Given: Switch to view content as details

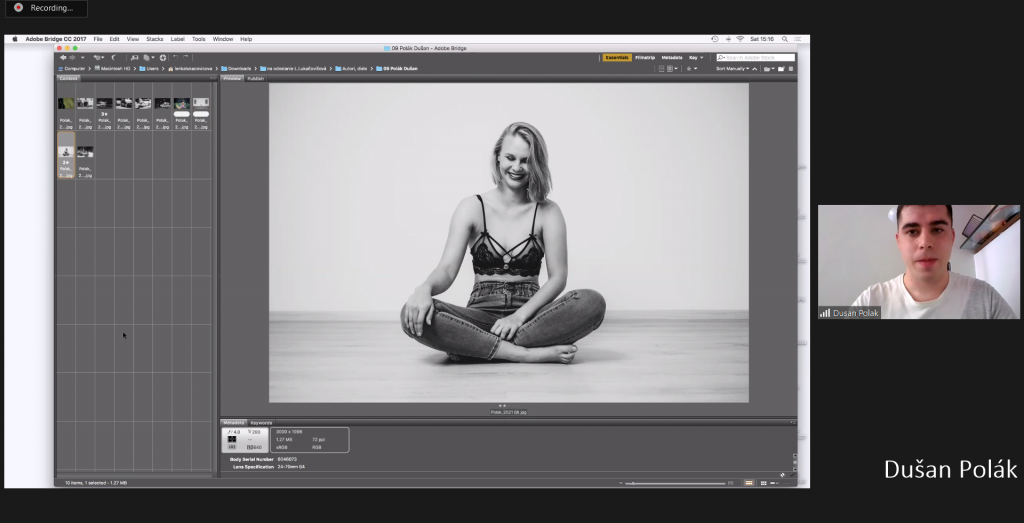Looking at the screenshot, I should [x=774, y=483].
